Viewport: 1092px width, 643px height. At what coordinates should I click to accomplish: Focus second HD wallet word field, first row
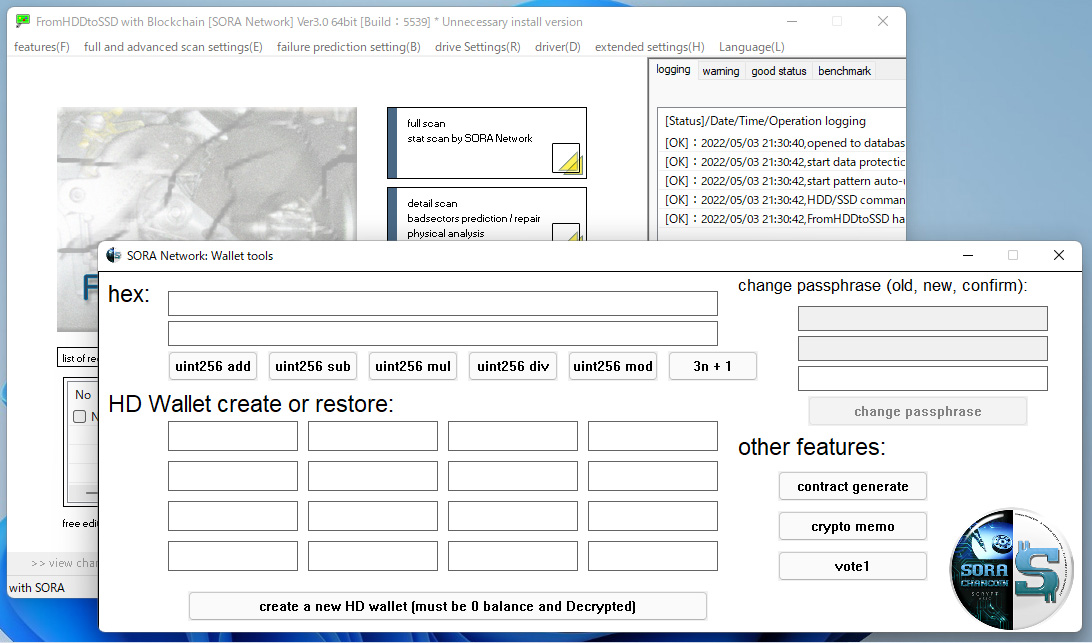[373, 436]
